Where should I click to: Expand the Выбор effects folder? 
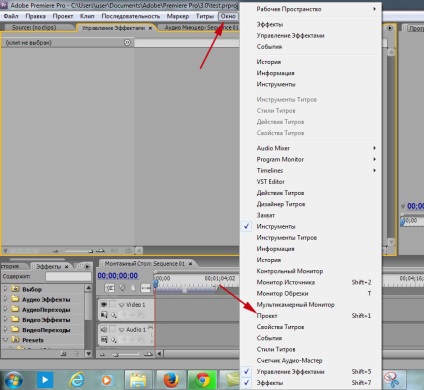pos(5,289)
